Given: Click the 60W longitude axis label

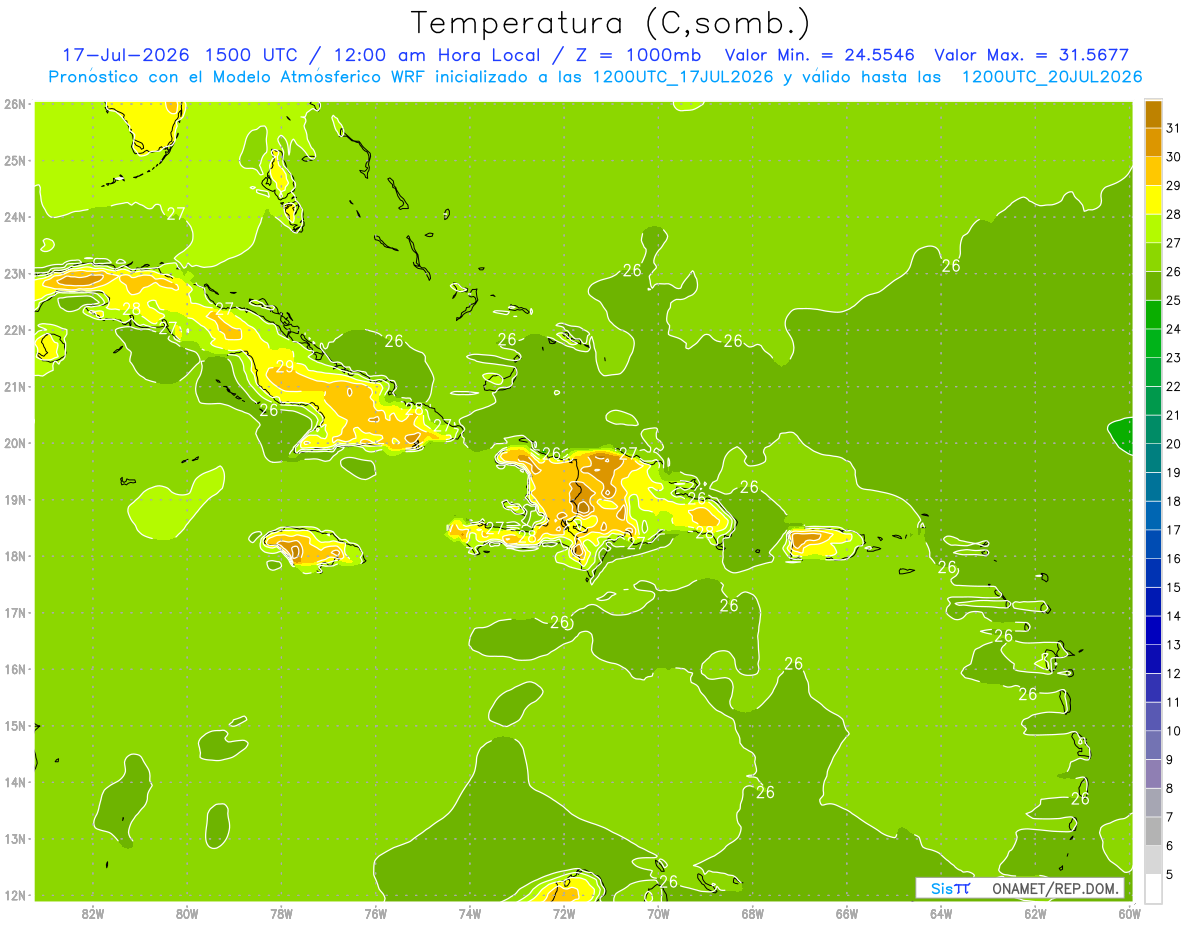Looking at the screenshot, I should (x=1130, y=912).
